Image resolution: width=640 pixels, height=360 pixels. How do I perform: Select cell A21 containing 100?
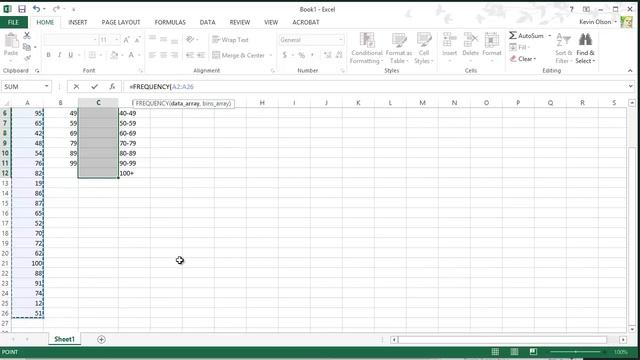click(27, 263)
